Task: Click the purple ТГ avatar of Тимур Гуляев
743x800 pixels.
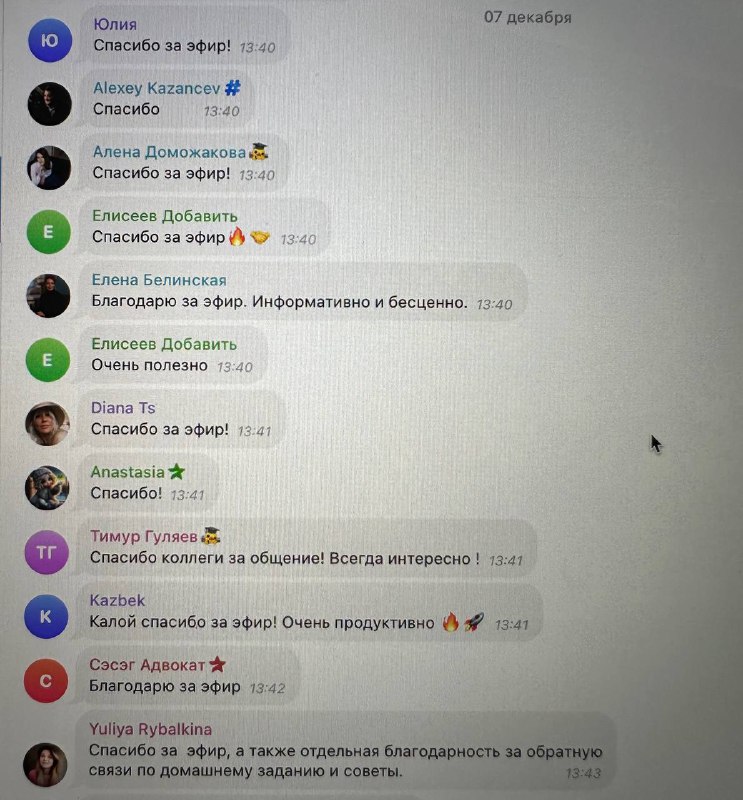Action: [x=46, y=552]
